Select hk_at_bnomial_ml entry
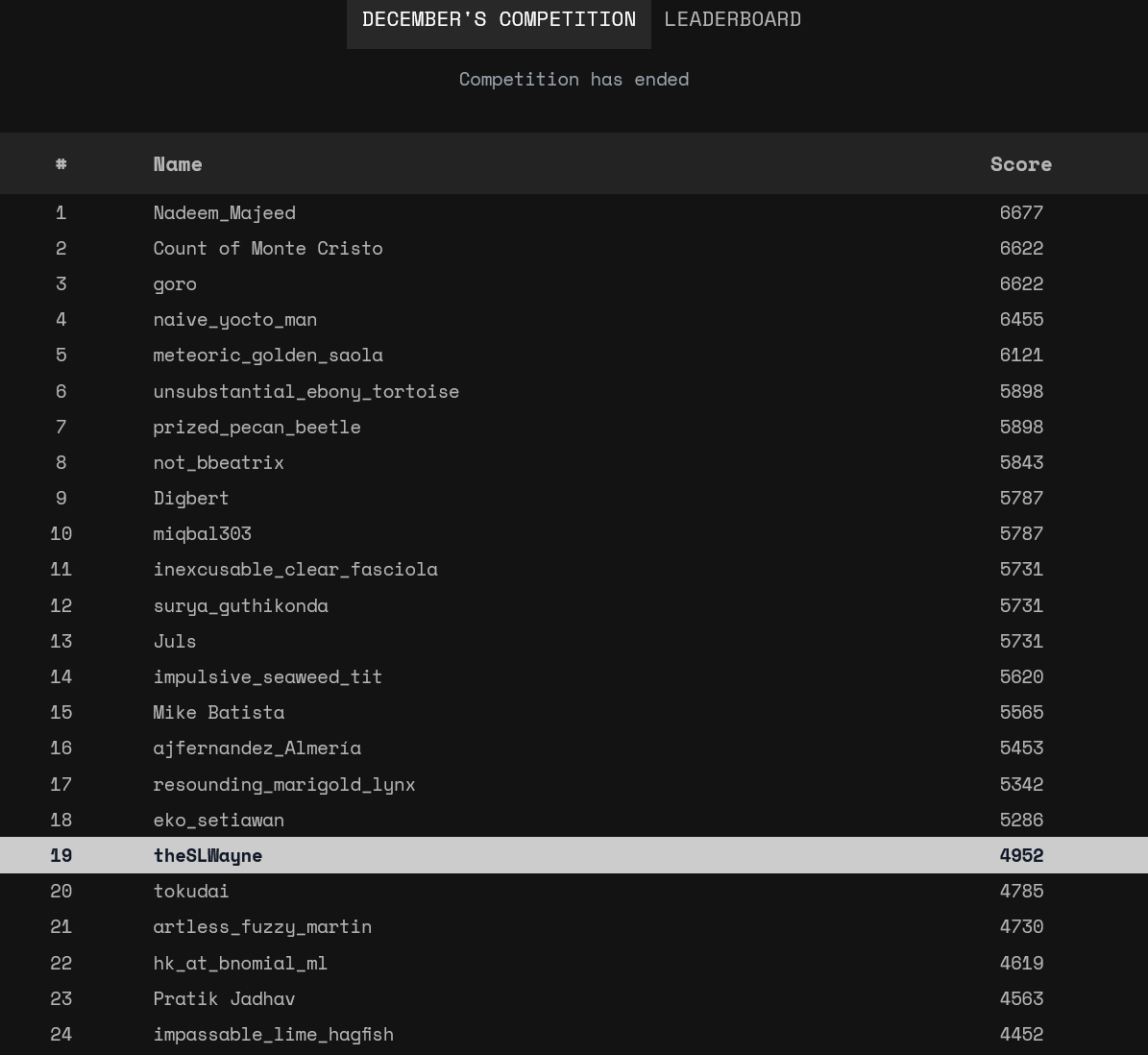This screenshot has height=1055, width=1148. pos(240,964)
